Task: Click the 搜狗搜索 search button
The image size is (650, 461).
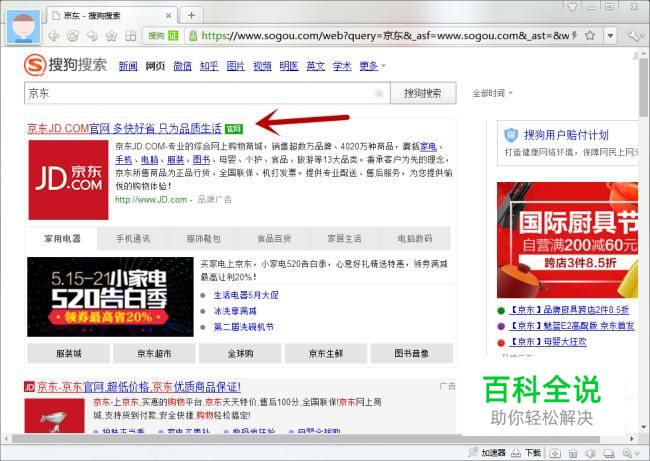Action: click(423, 93)
